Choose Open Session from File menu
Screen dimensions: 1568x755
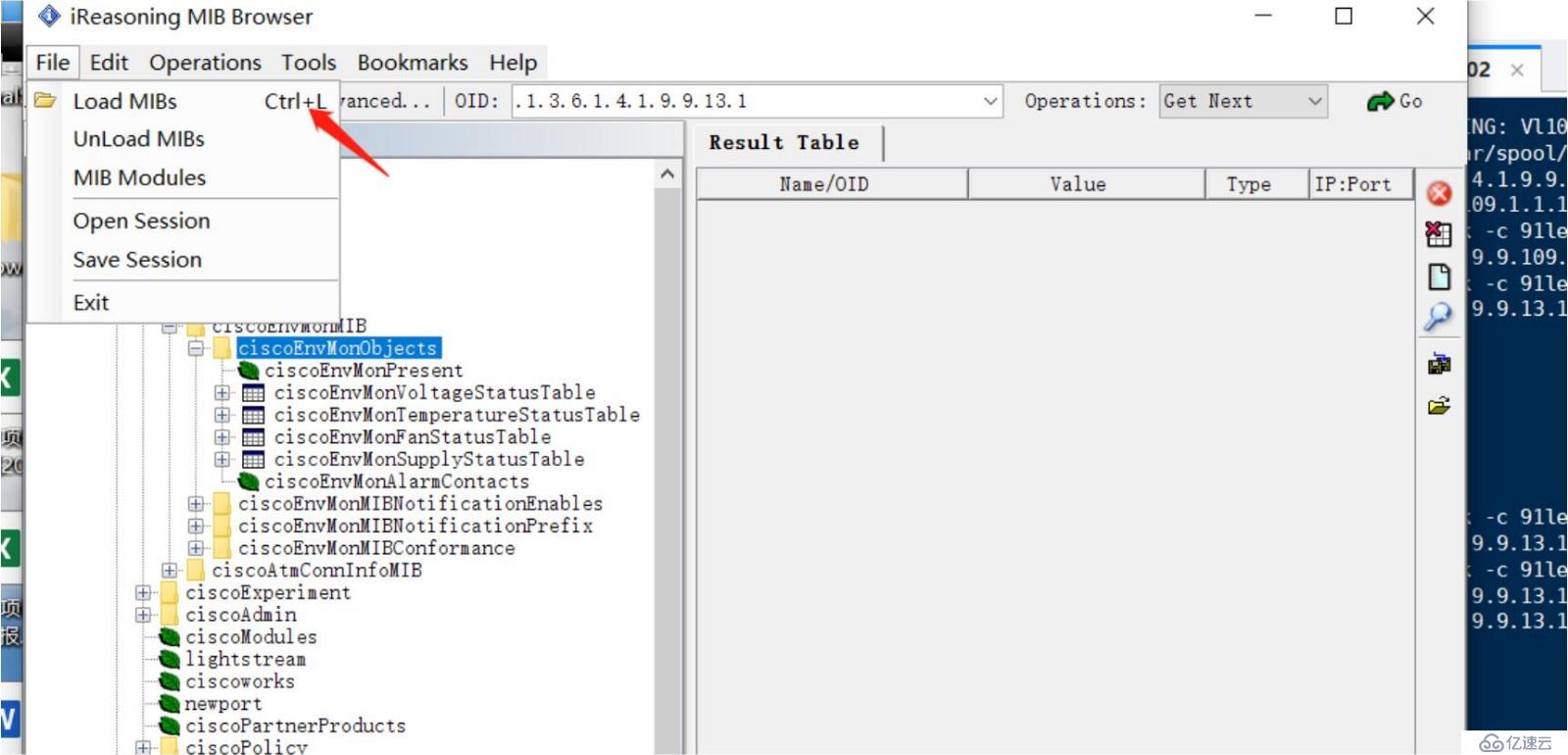(x=184, y=221)
